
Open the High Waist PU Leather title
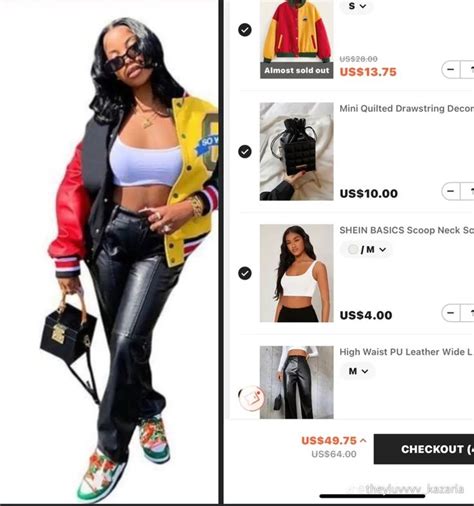[407, 352]
